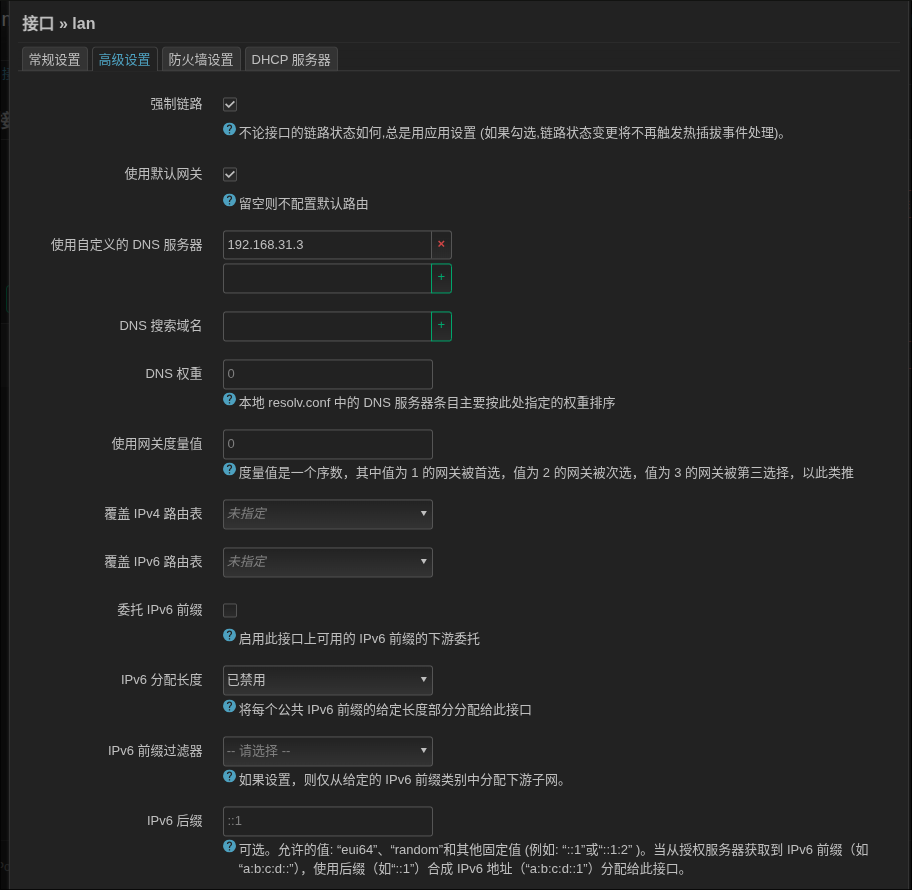The height and width of the screenshot is (890, 912).
Task: Open the 防火墙设置 tab
Action: click(x=201, y=60)
